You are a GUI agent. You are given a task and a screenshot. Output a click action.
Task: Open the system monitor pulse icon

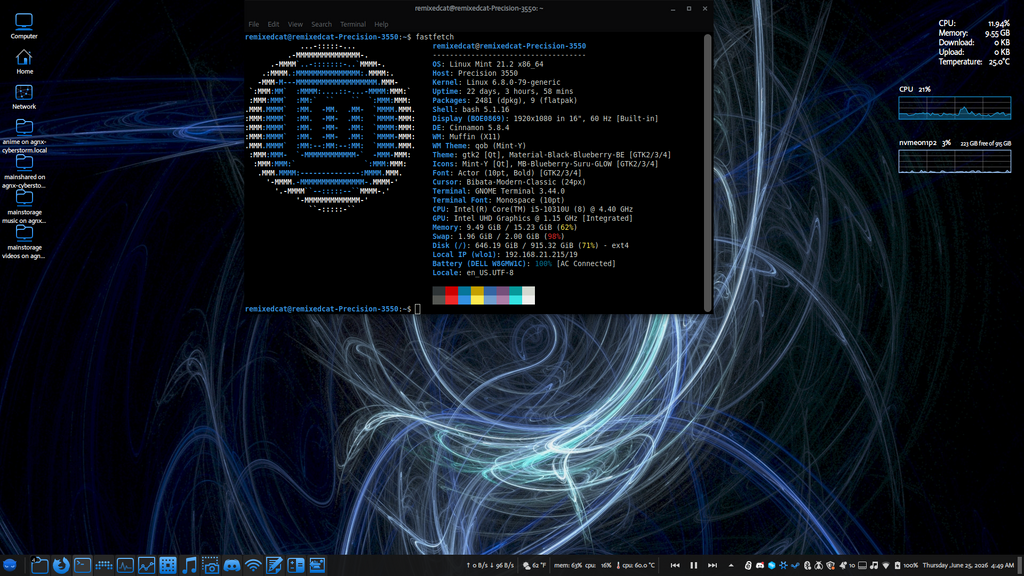pos(125,565)
